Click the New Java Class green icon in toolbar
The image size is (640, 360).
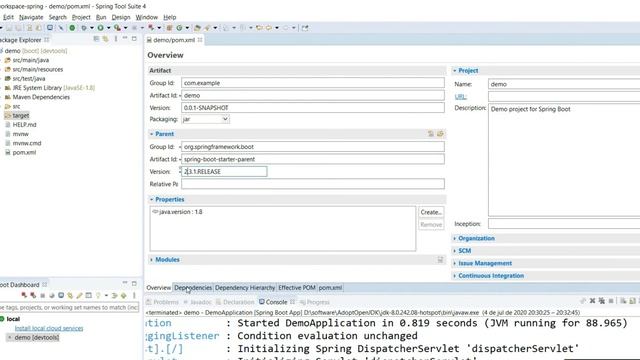click(x=179, y=28)
